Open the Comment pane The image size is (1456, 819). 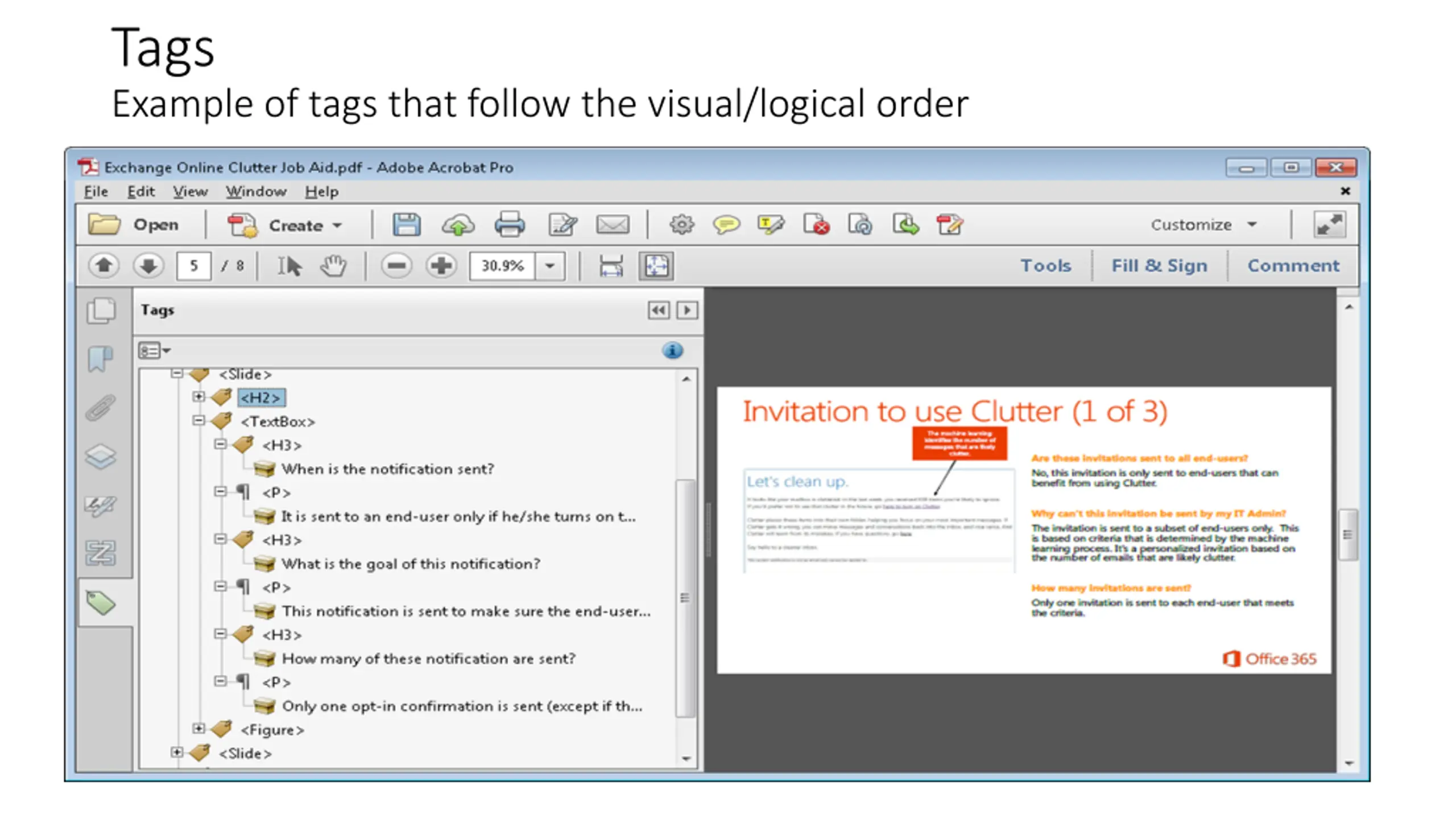click(x=1293, y=266)
